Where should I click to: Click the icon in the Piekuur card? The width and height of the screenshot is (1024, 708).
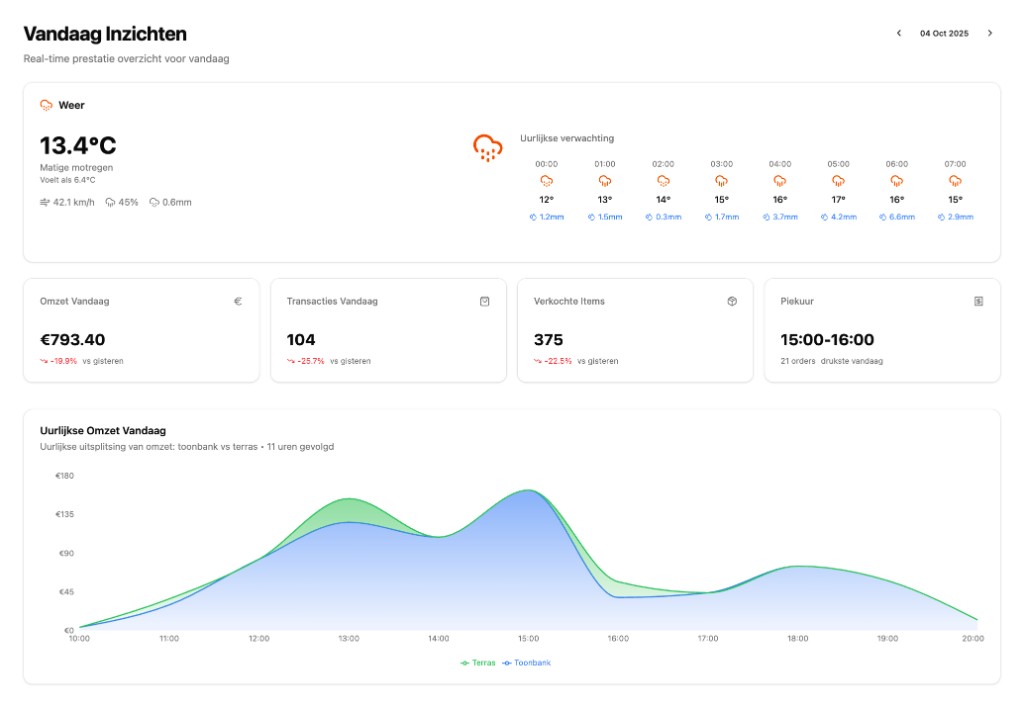click(x=979, y=301)
